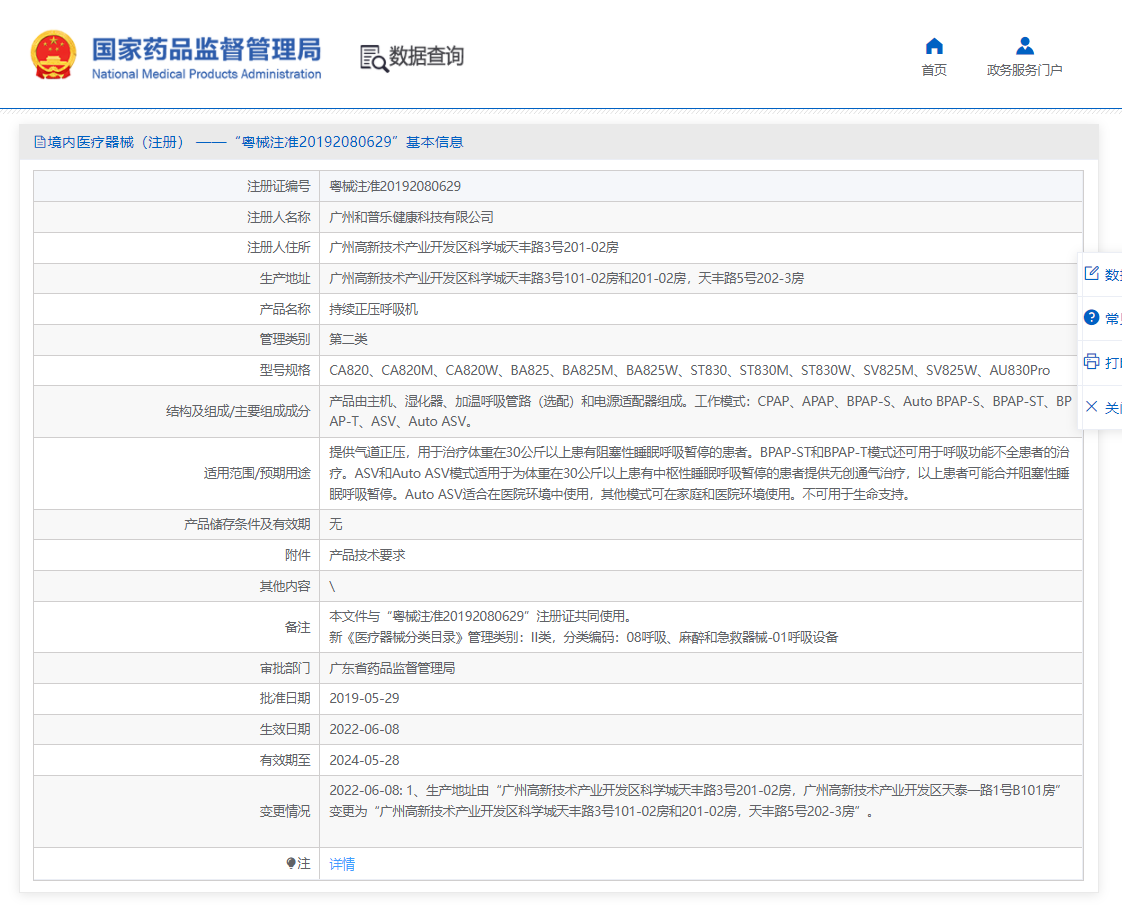
Task: Select approval department 广东省药品监督管理局
Action: tap(392, 668)
